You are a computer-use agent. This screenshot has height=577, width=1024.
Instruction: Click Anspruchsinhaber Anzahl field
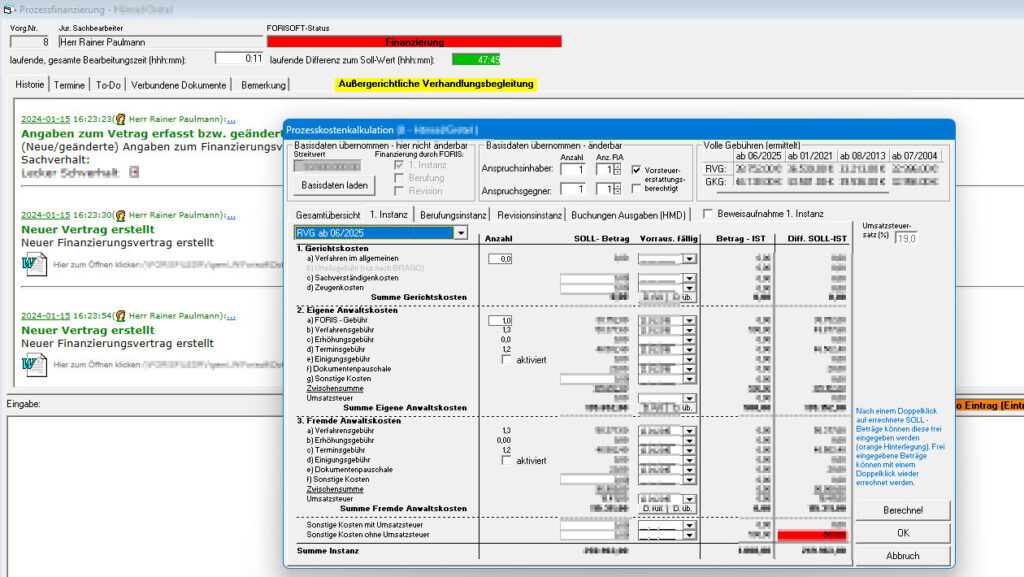573,170
